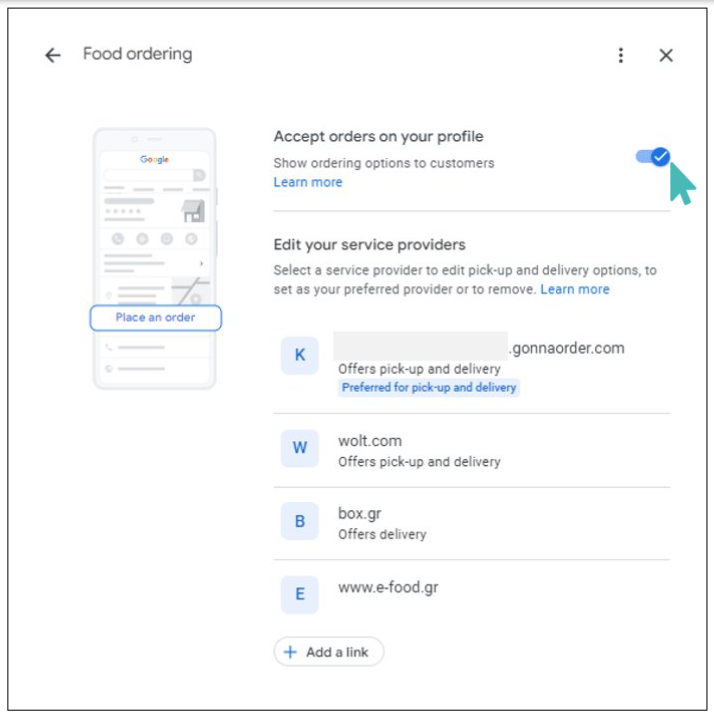
Task: Open the gonnaorder.com service provider
Action: pos(472,368)
